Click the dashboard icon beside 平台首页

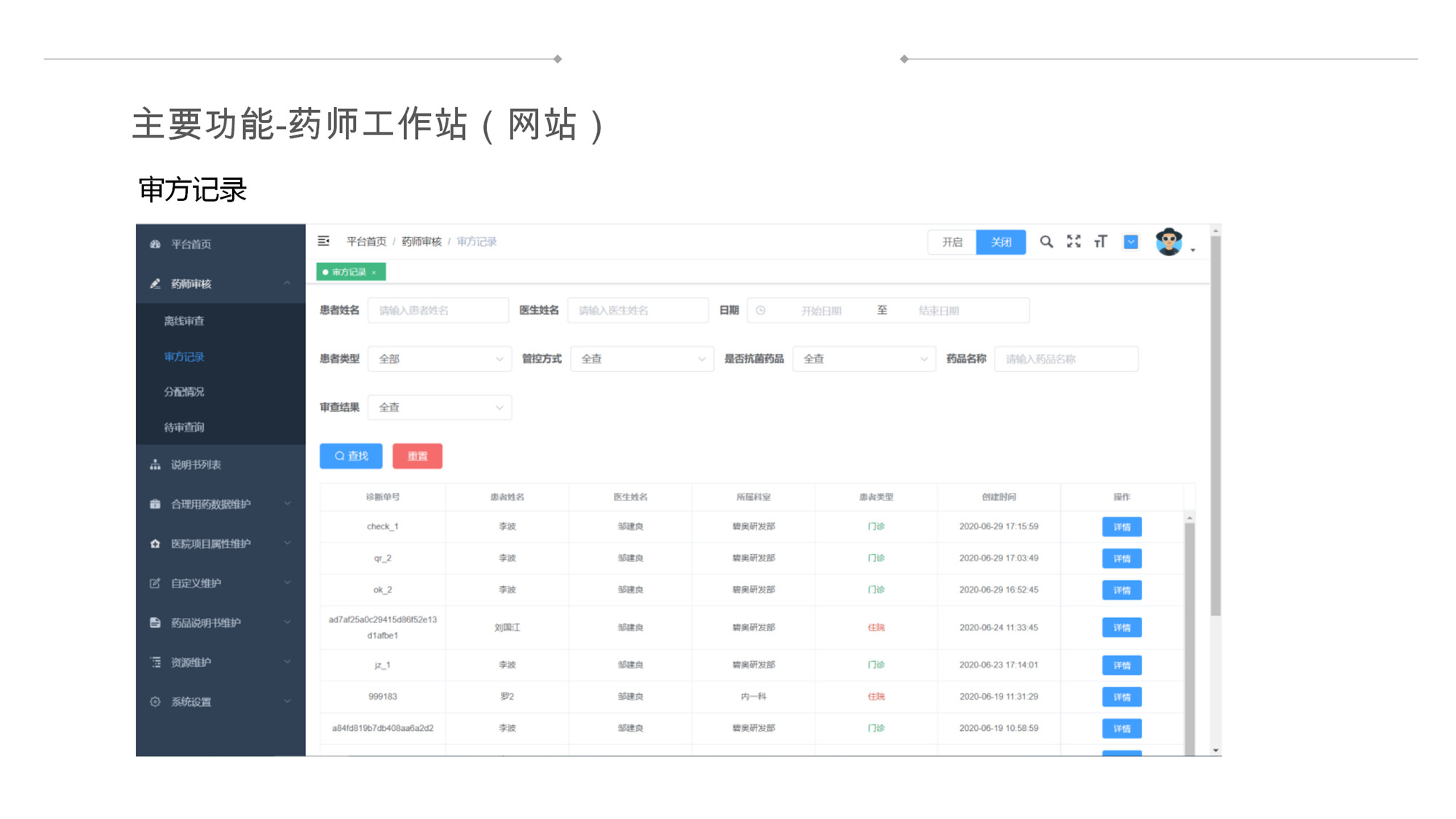pos(155,244)
